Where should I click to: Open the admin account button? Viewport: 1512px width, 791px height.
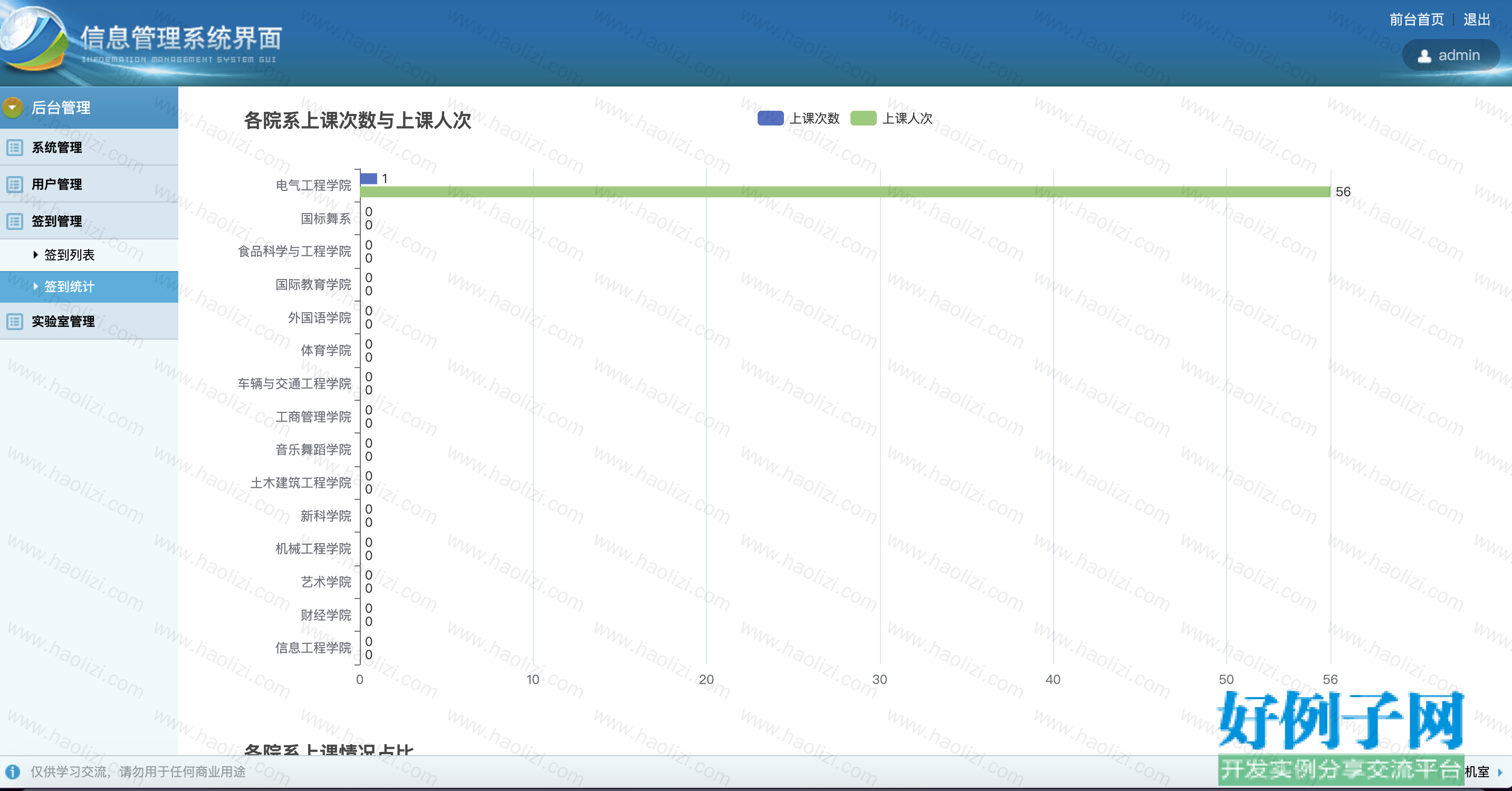[x=1450, y=55]
